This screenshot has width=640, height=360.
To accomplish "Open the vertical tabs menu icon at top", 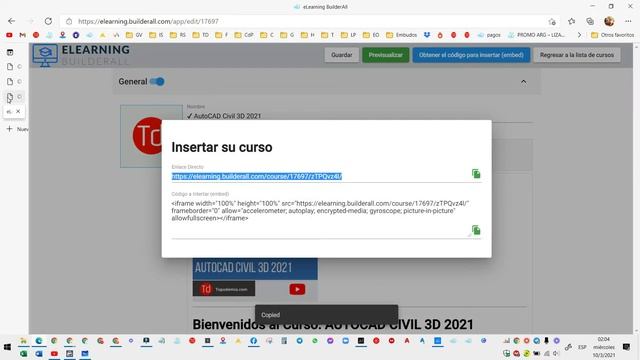I will [x=10, y=52].
